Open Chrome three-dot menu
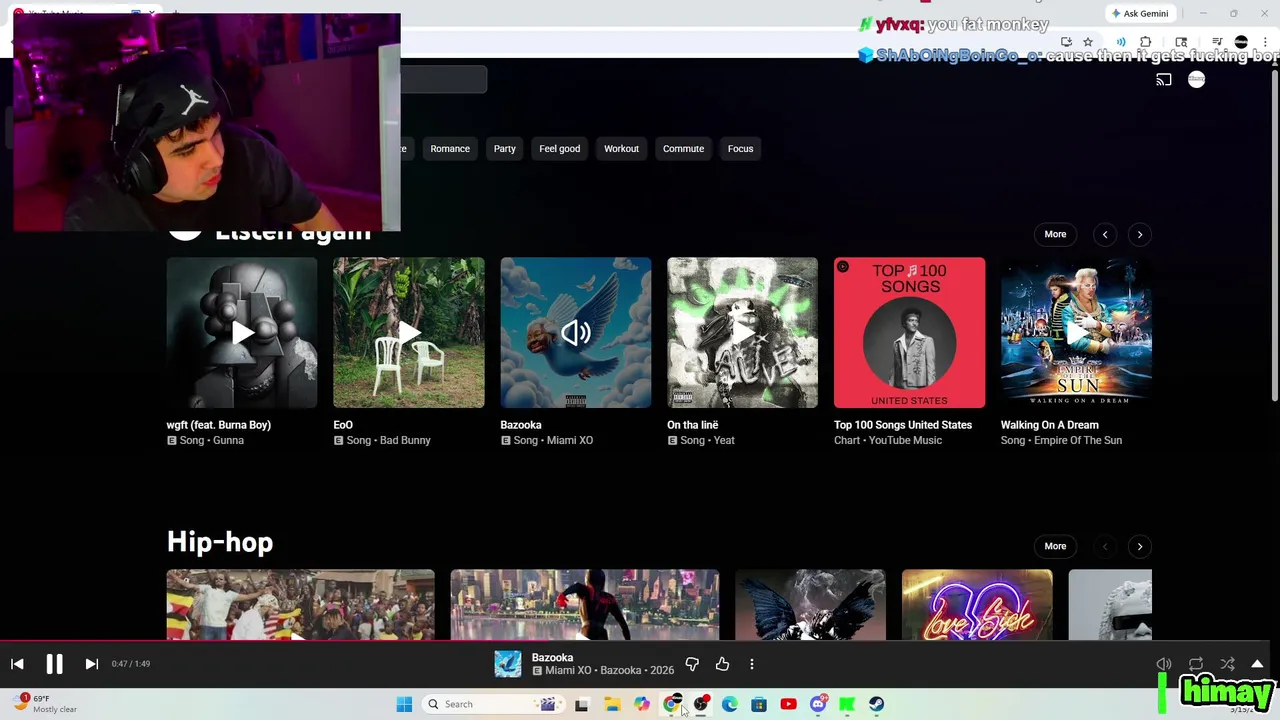1280x720 pixels. [x=1265, y=42]
